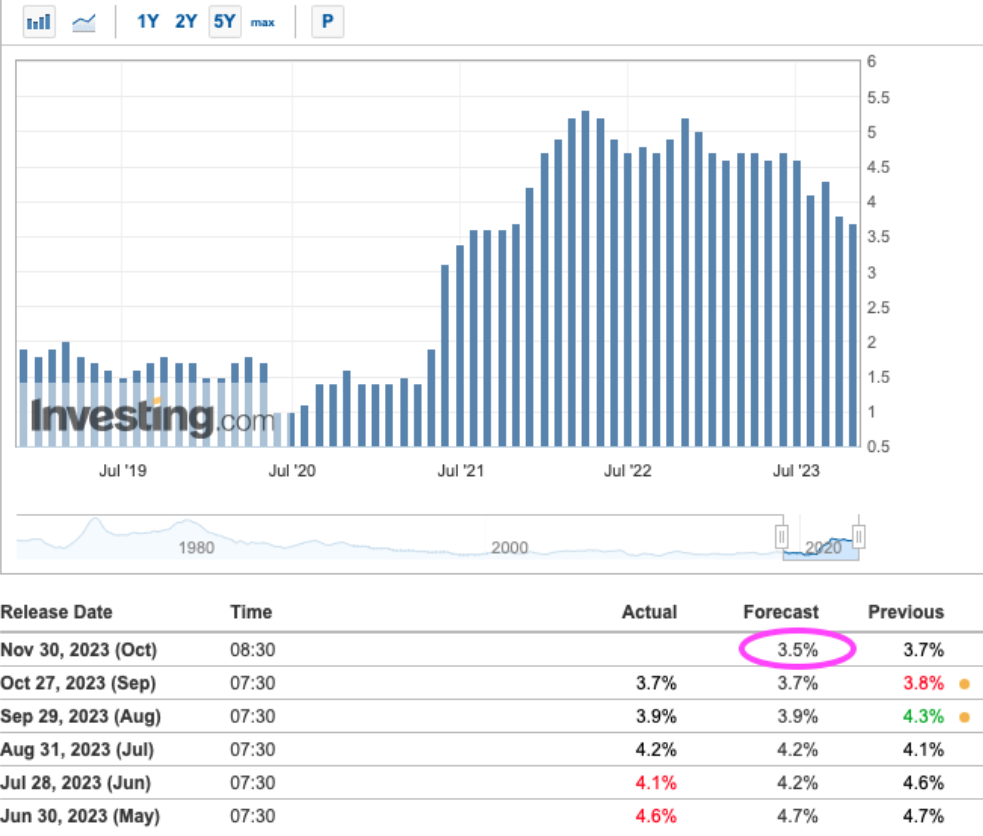Click right handle of range navigator

[x=859, y=537]
